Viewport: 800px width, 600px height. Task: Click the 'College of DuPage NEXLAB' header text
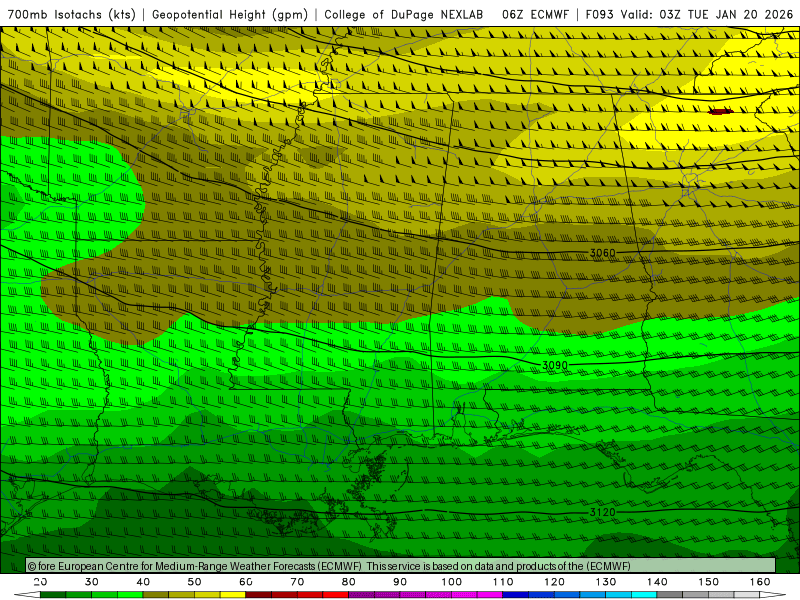click(x=404, y=14)
